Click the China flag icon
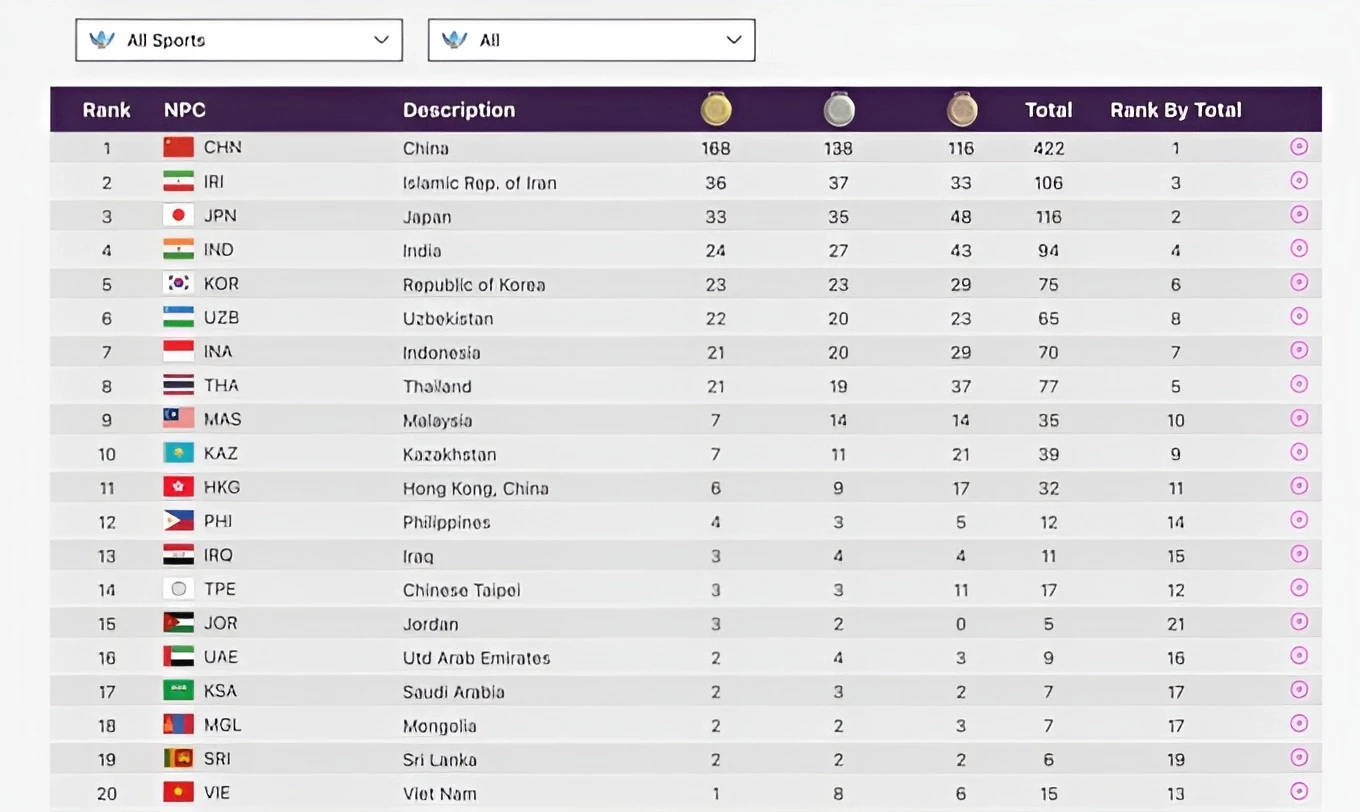Viewport: 1360px width, 812px height. click(179, 147)
